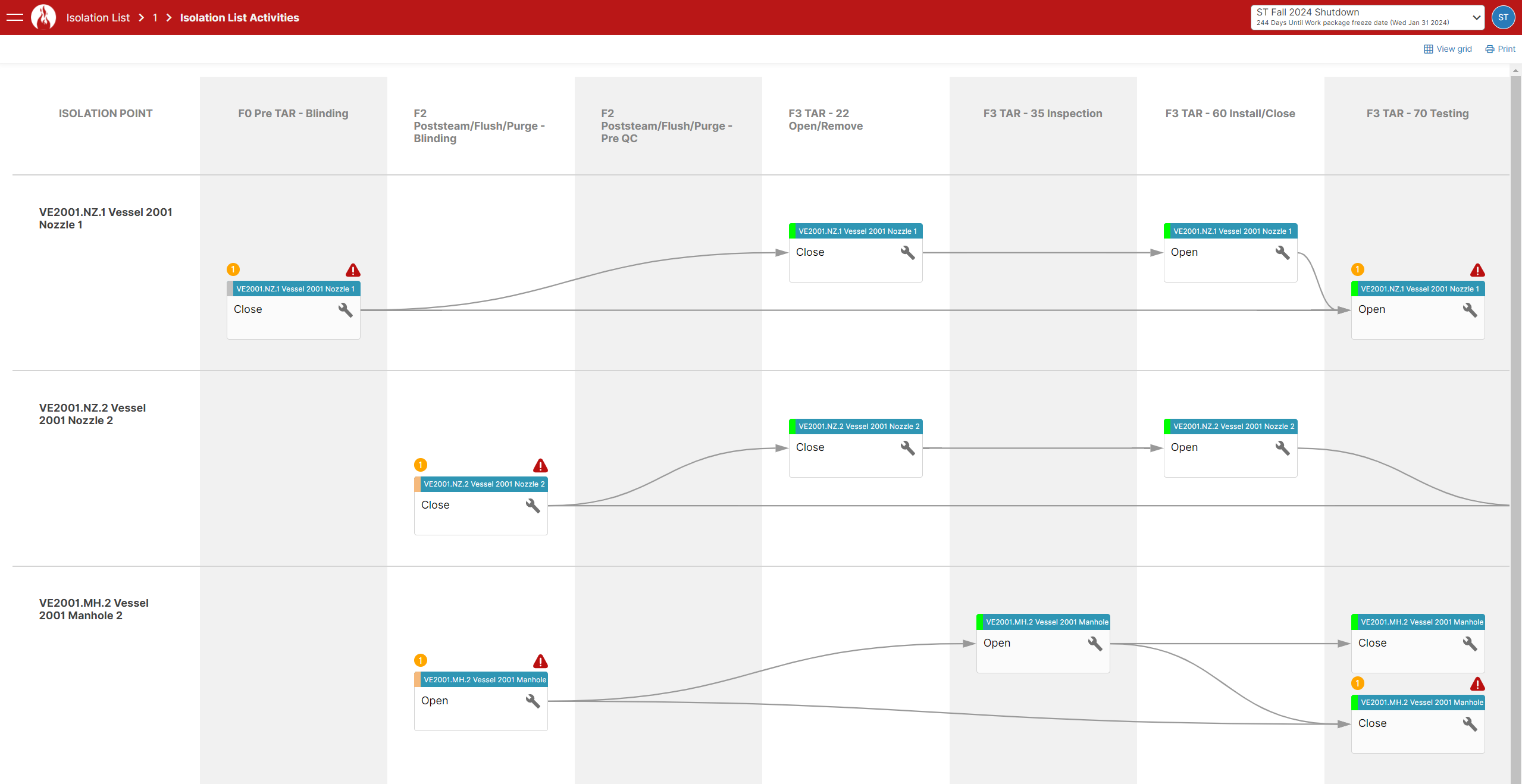Click warning triangle above Testing Nozzle 1 card

pyautogui.click(x=1477, y=270)
